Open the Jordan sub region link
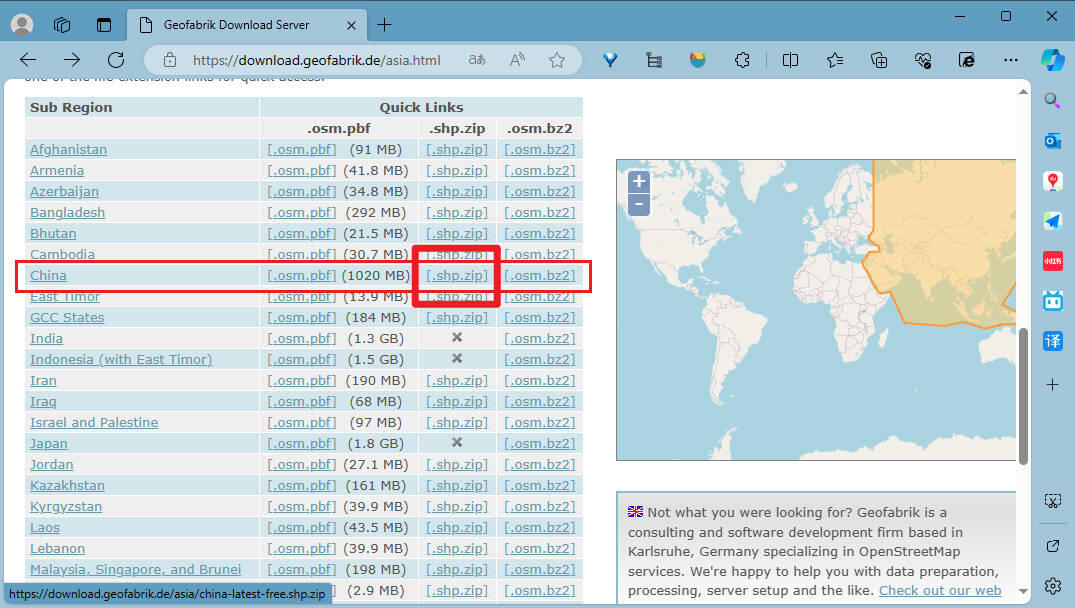The width and height of the screenshot is (1075, 608). (51, 465)
